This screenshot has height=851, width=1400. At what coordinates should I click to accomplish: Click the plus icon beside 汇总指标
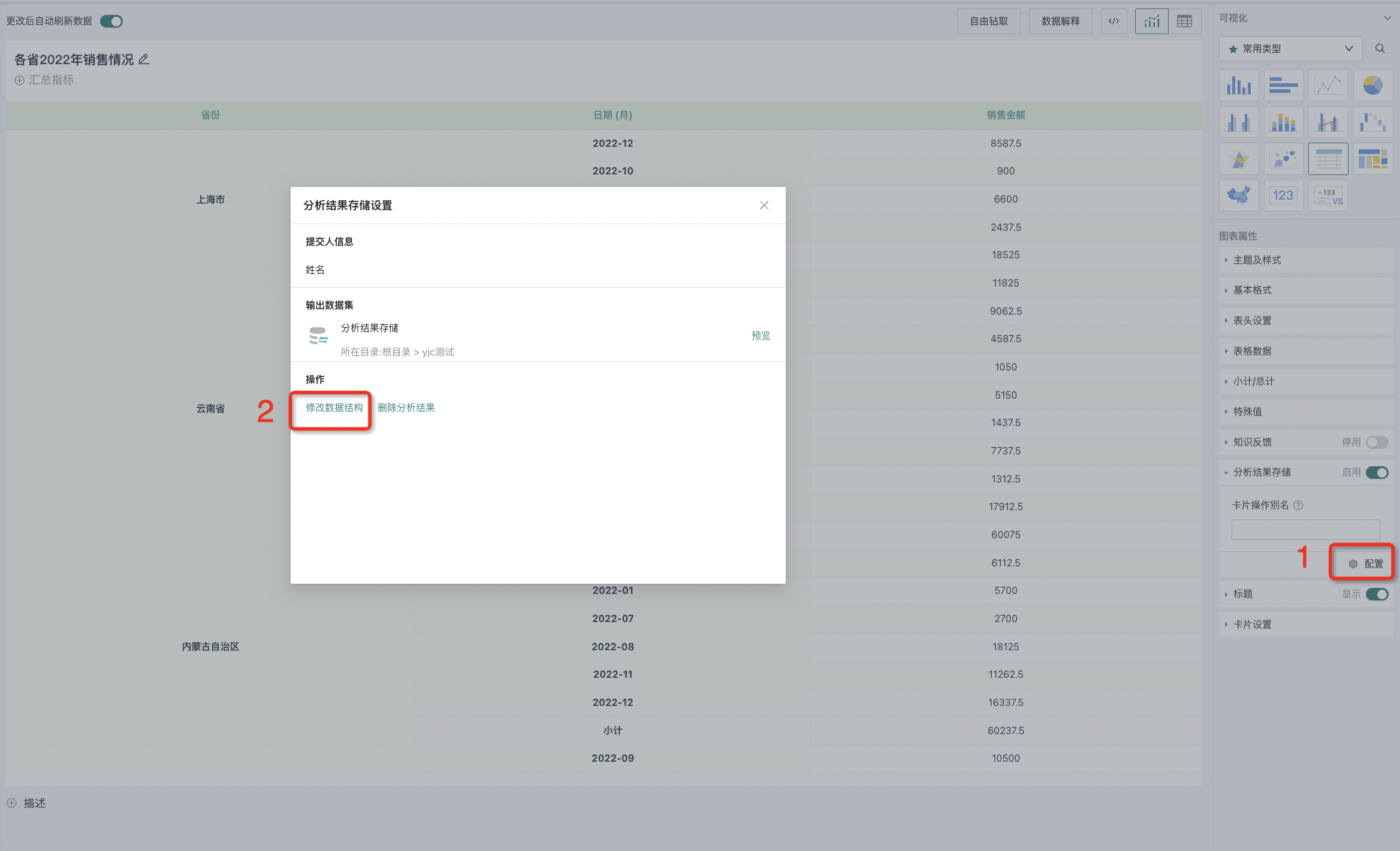click(19, 80)
